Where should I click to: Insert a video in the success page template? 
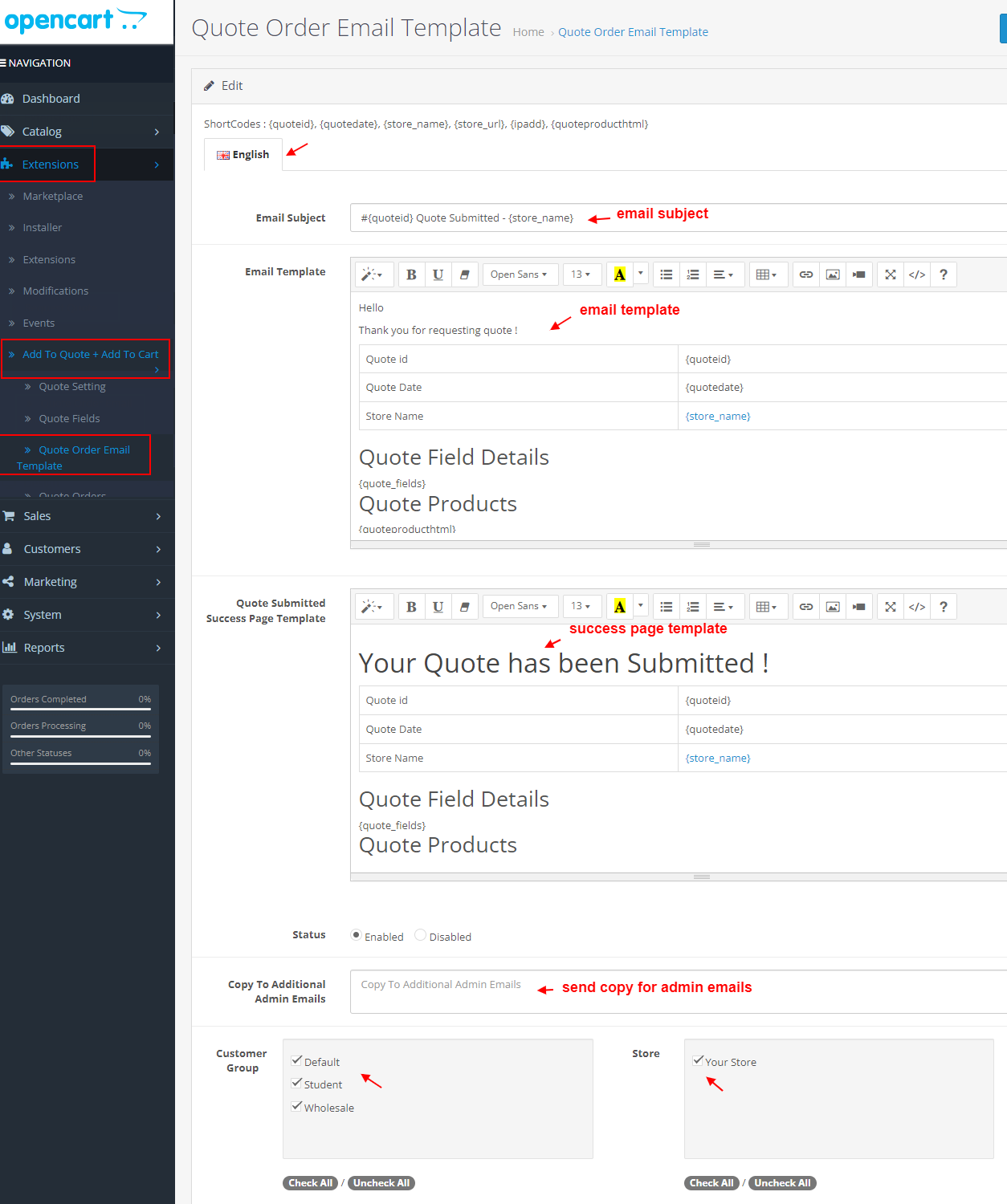[x=858, y=606]
